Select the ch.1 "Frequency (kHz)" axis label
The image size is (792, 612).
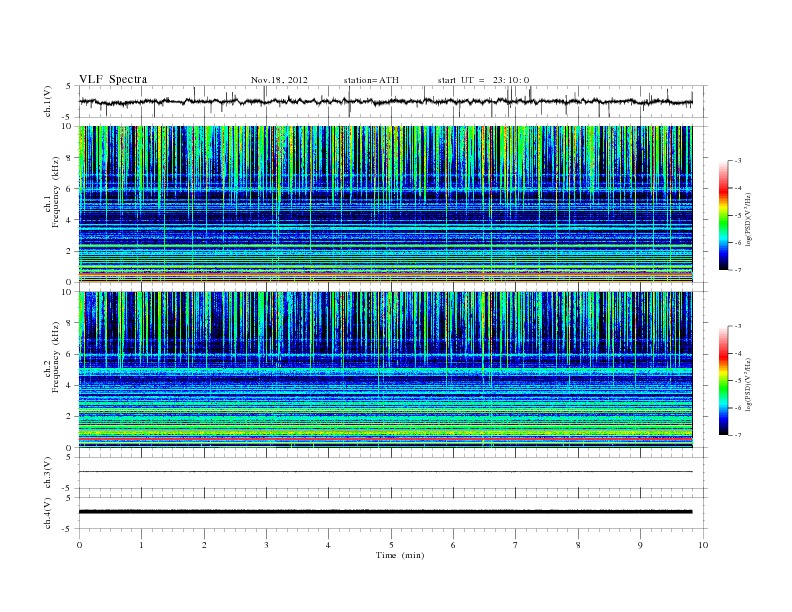pyautogui.click(x=55, y=192)
